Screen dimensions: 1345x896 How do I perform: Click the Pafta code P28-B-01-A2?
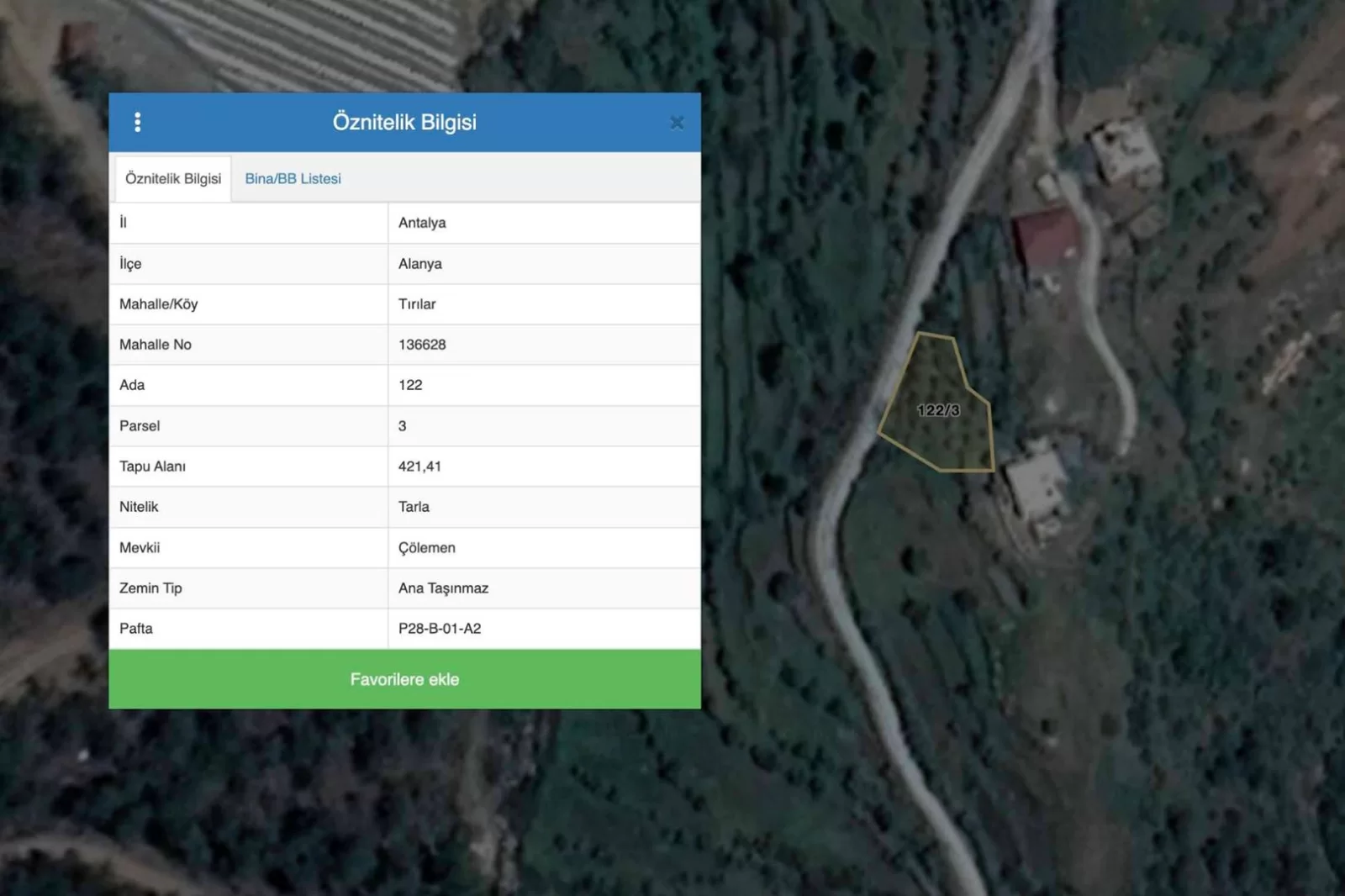point(440,629)
